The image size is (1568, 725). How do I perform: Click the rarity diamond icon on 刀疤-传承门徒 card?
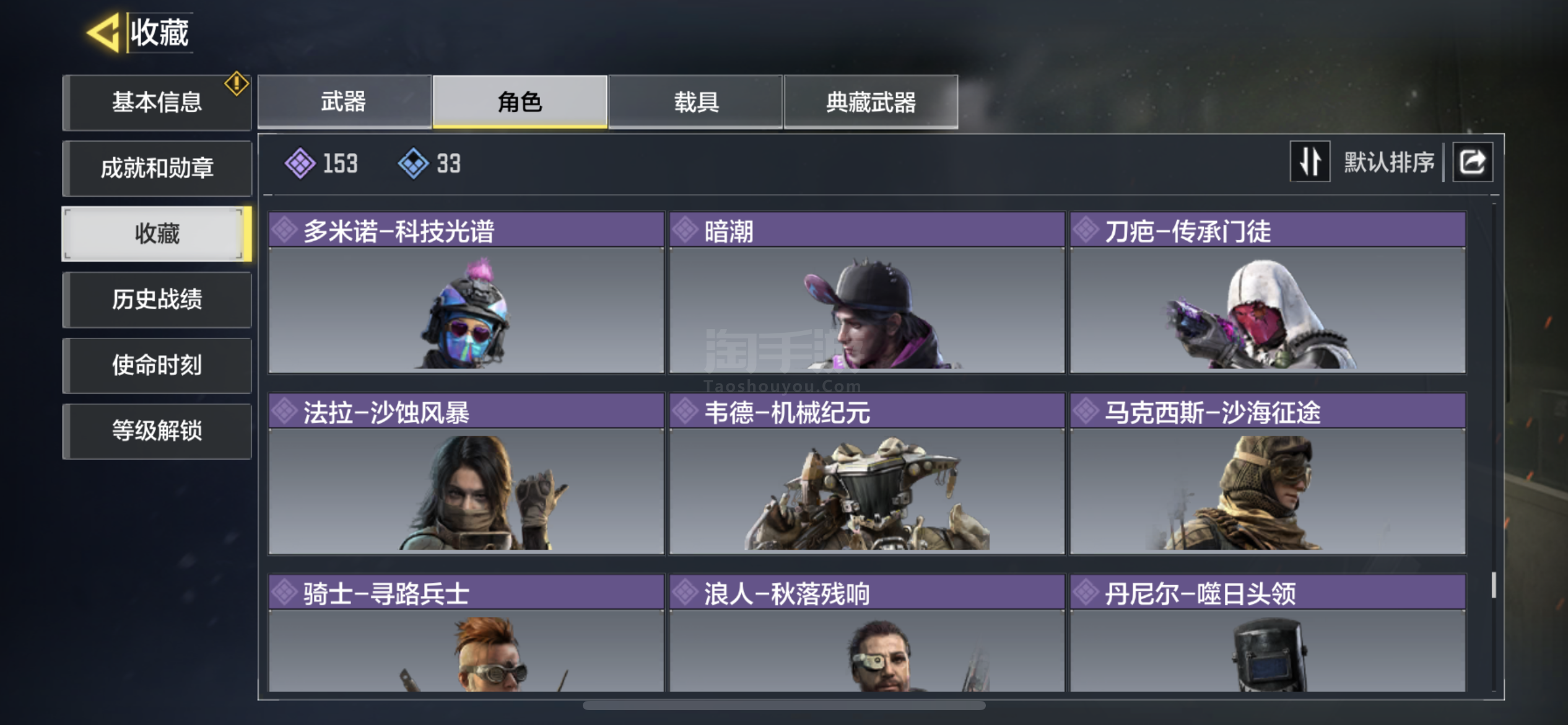tap(1086, 230)
